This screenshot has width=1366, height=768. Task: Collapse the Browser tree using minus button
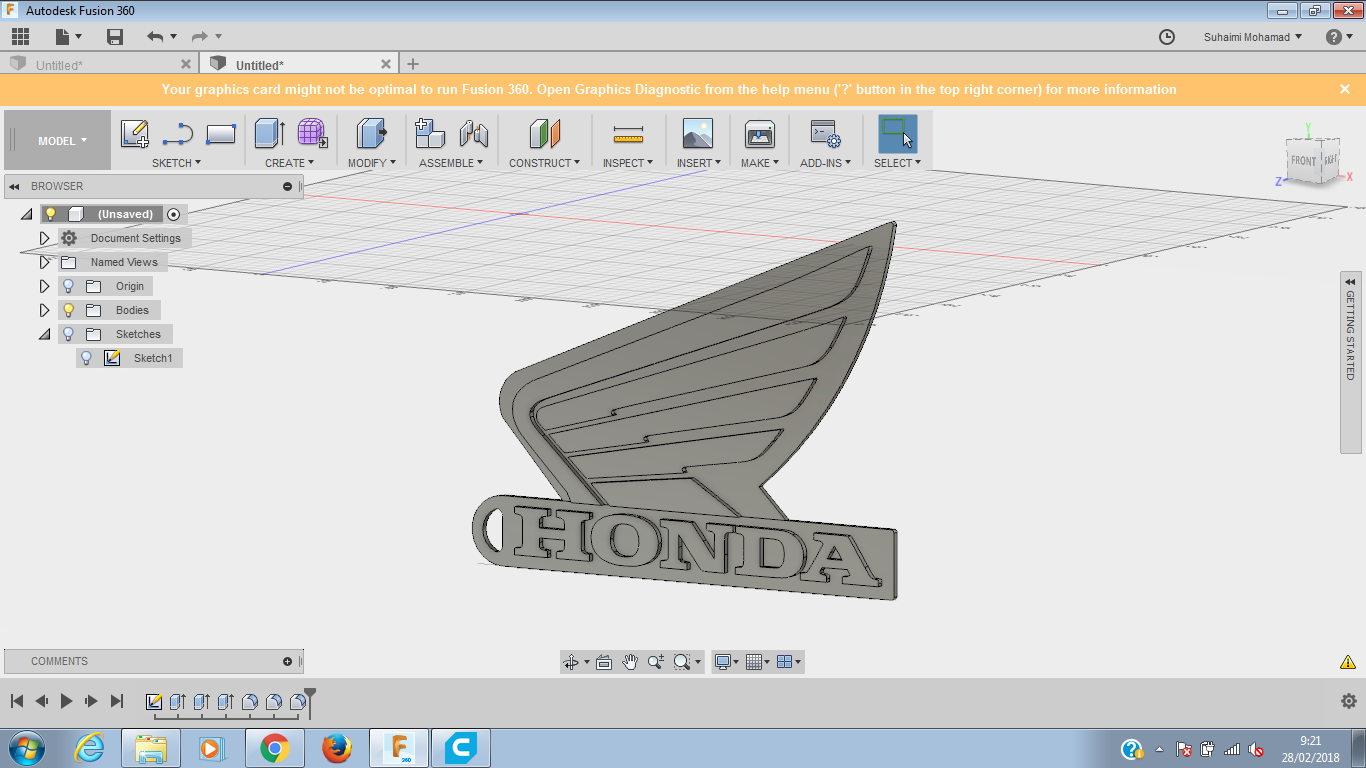(x=288, y=186)
